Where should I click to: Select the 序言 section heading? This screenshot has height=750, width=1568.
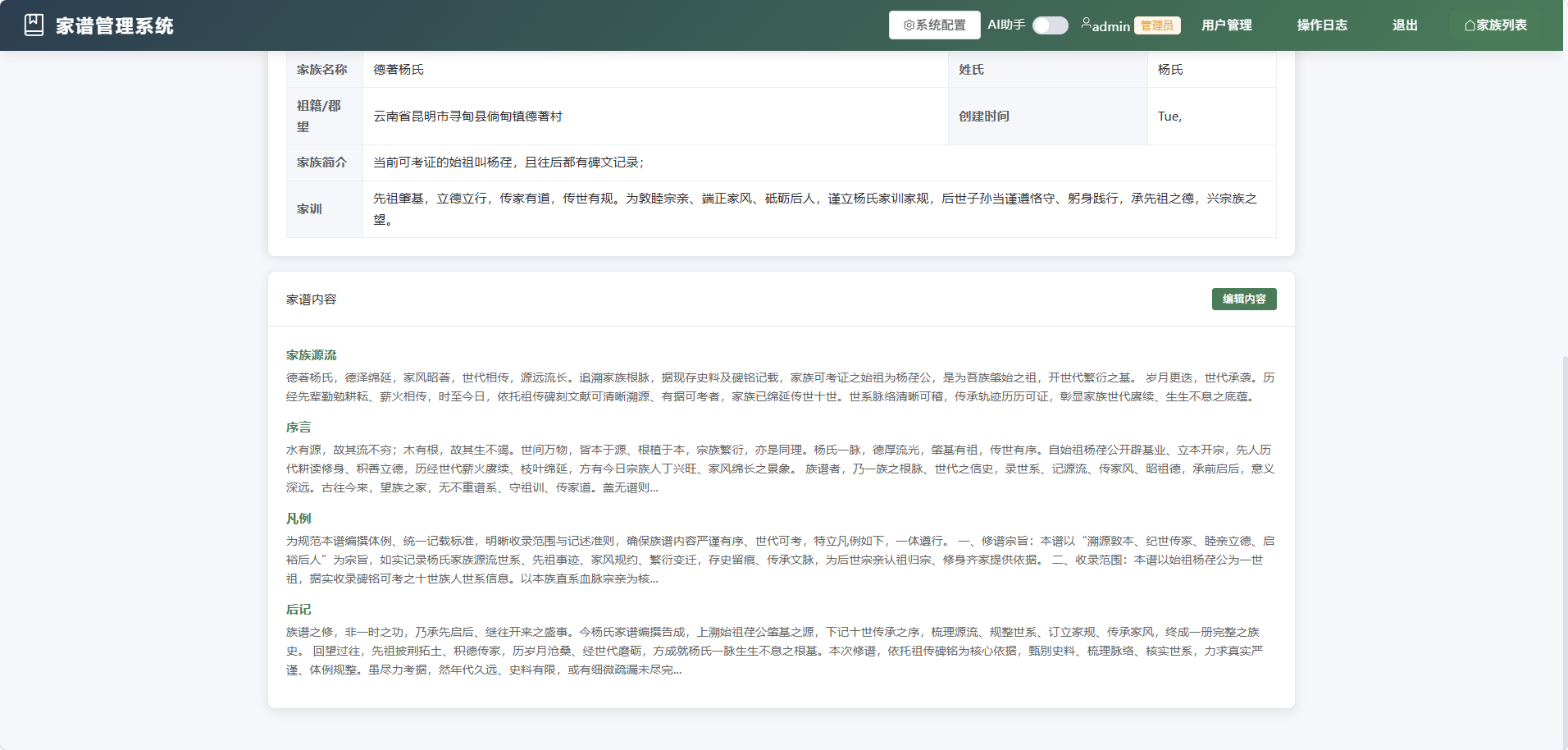point(299,428)
